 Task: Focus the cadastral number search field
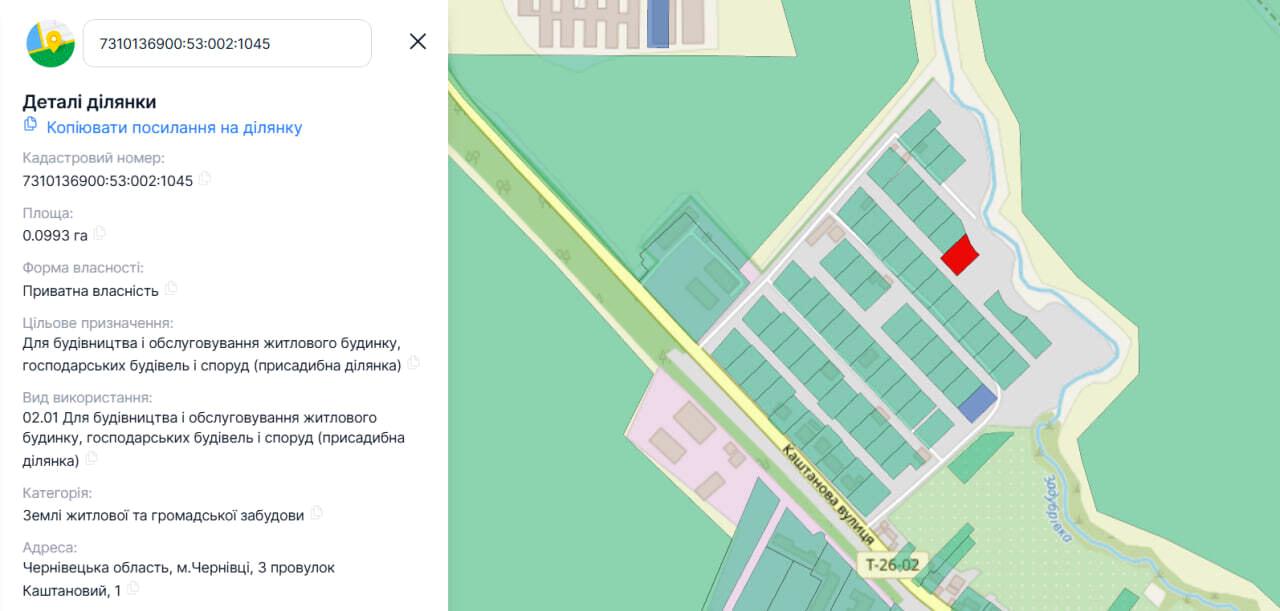(x=227, y=44)
